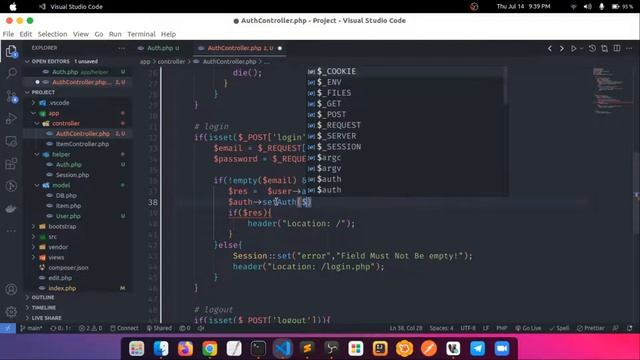Change the PHP language mode
The width and height of the screenshot is (640, 360).
point(502,328)
